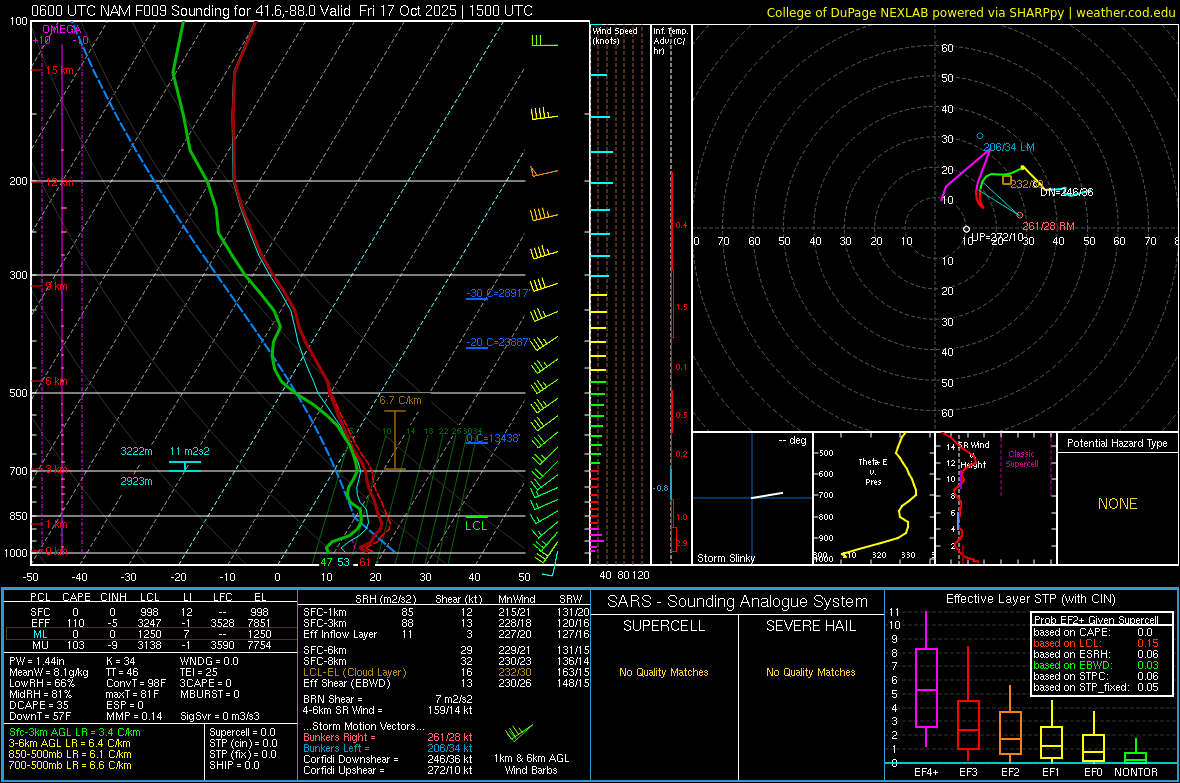Click the sounding title with NAM F009 text
Screen dimensions: 1180x783
click(281, 11)
